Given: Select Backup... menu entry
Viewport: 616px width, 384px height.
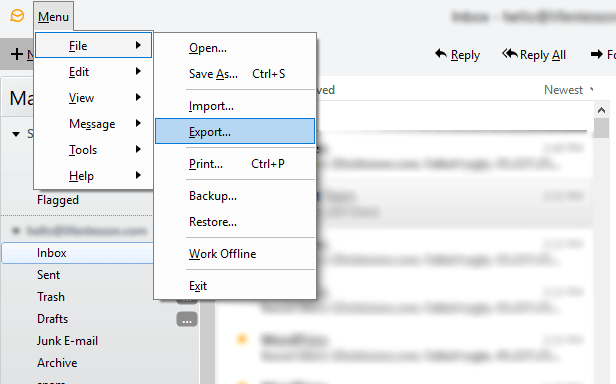Looking at the screenshot, I should pyautogui.click(x=235, y=196).
